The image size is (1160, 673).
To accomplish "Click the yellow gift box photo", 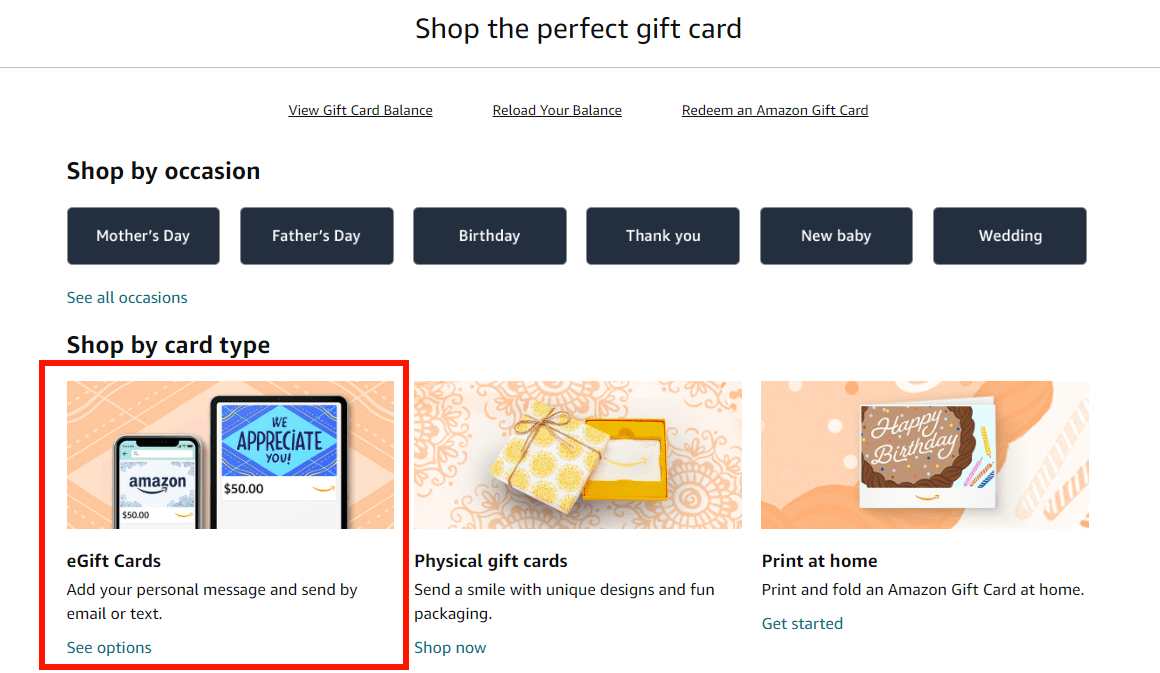I will [x=577, y=455].
